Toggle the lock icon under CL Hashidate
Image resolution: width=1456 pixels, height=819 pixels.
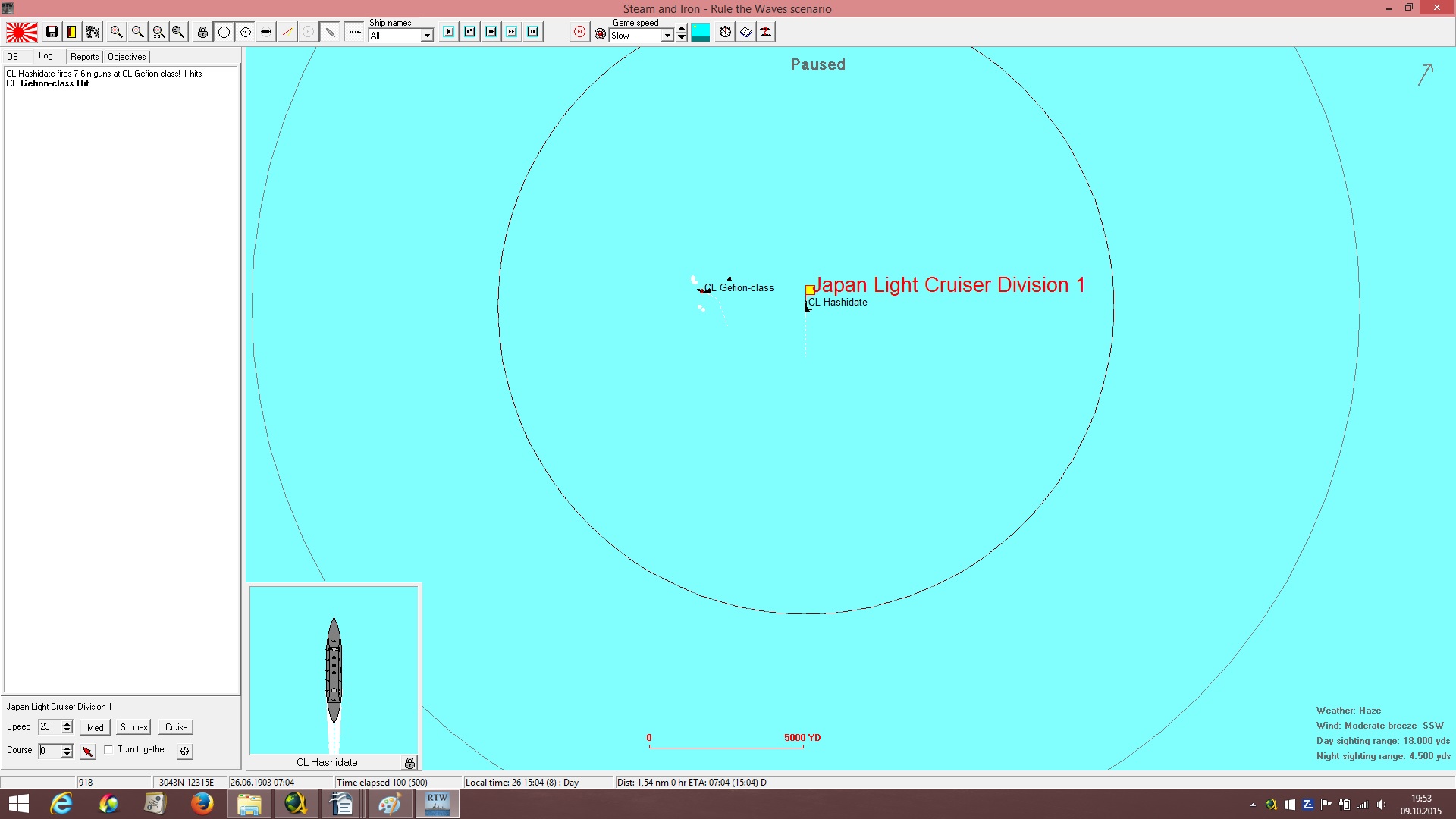tap(409, 762)
